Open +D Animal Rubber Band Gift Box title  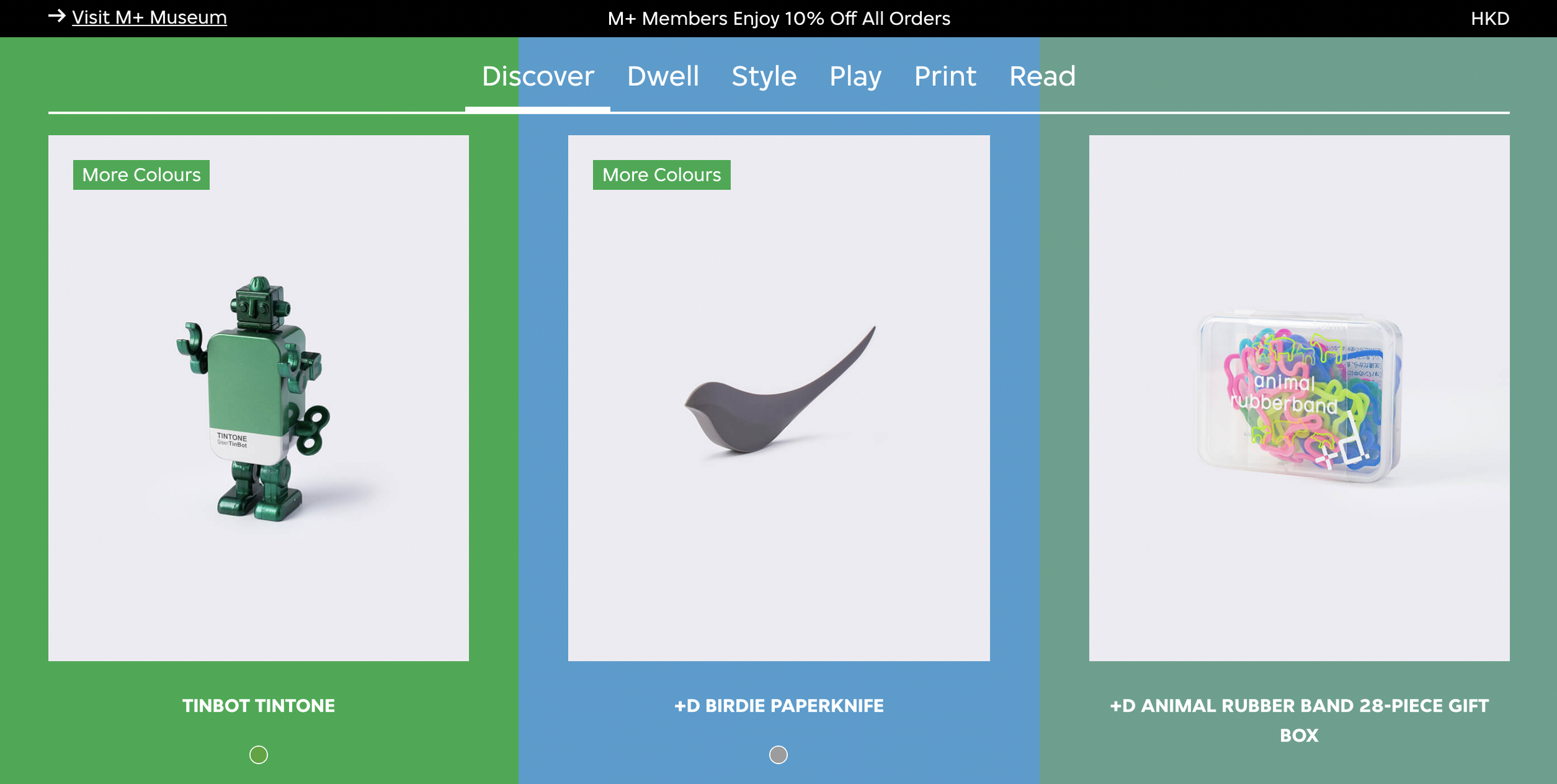coord(1299,720)
